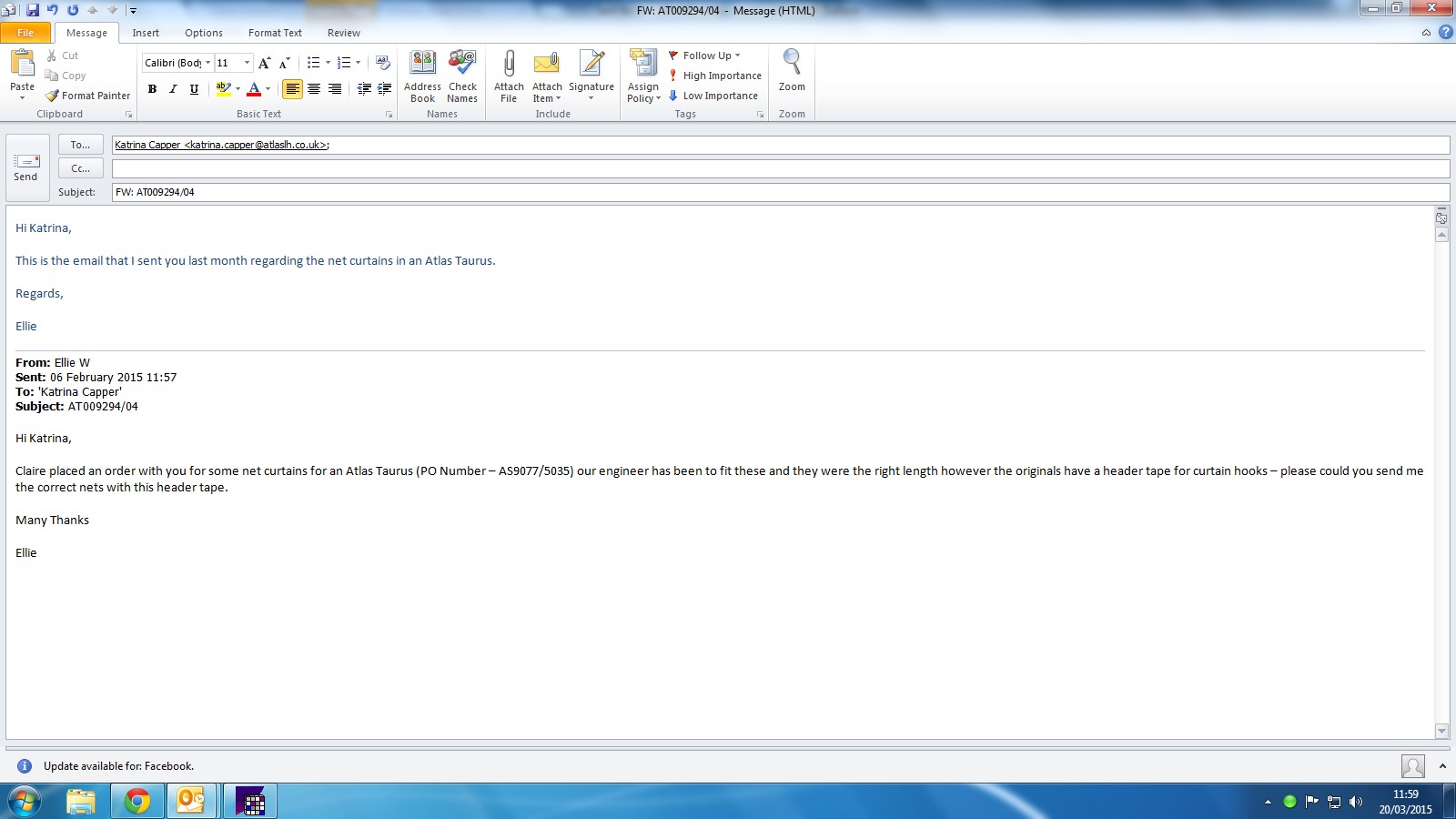This screenshot has height=819, width=1456.
Task: Clear all formatting with the eraser icon
Action: click(383, 63)
